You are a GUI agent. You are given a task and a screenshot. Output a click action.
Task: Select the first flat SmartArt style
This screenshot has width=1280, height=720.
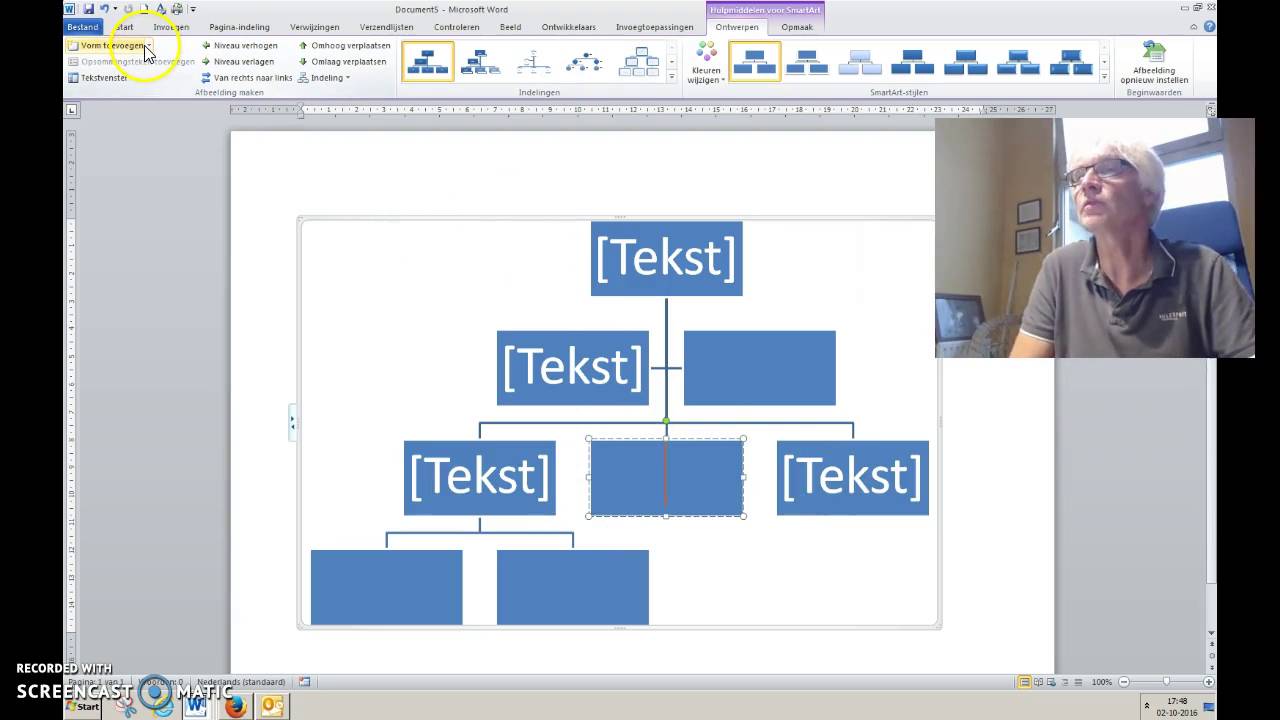click(x=755, y=61)
